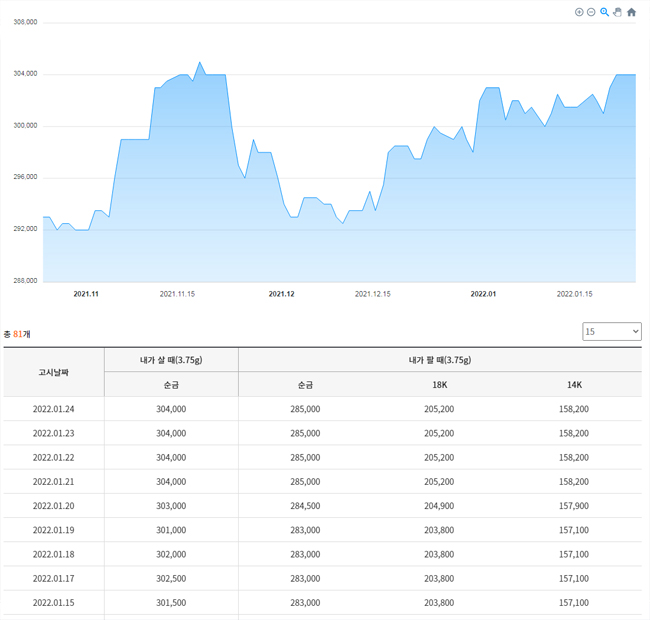Click the 284,500 sell price cell
The image size is (650, 620).
[305, 506]
